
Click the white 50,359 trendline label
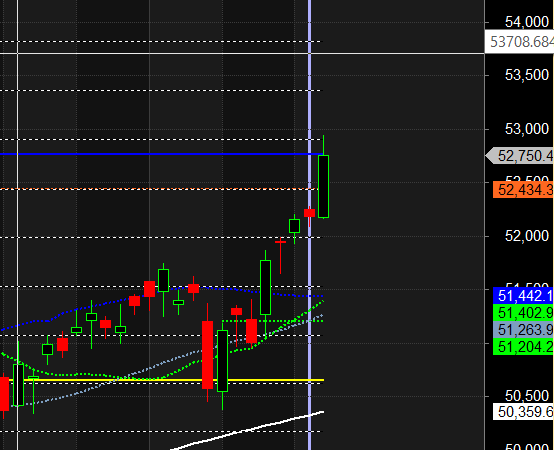(523, 411)
